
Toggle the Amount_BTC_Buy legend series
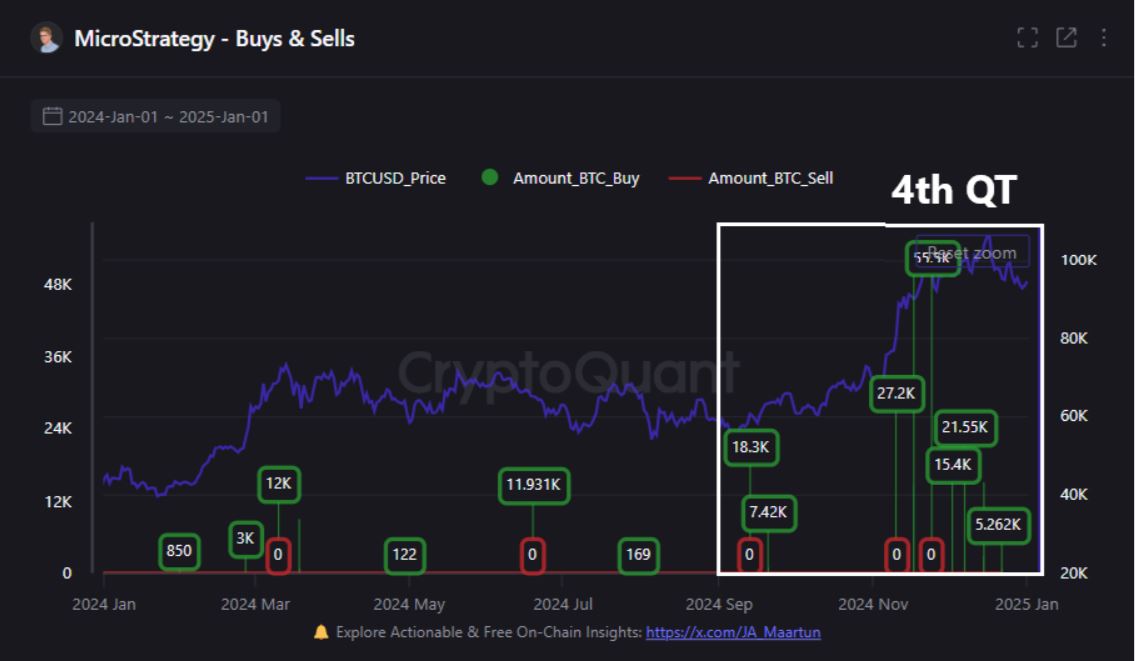[x=560, y=178]
